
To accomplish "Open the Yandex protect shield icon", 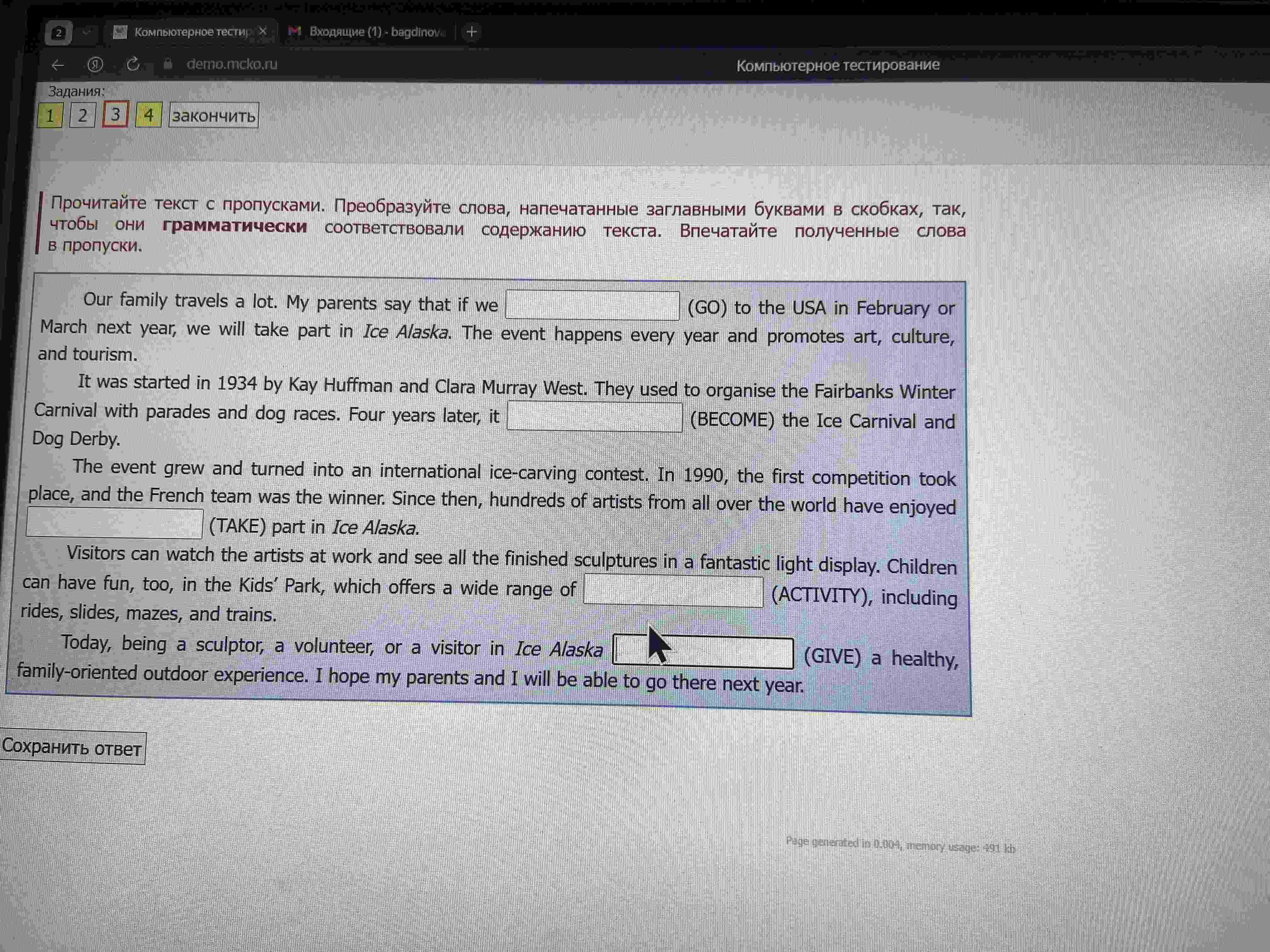I will 95,64.
